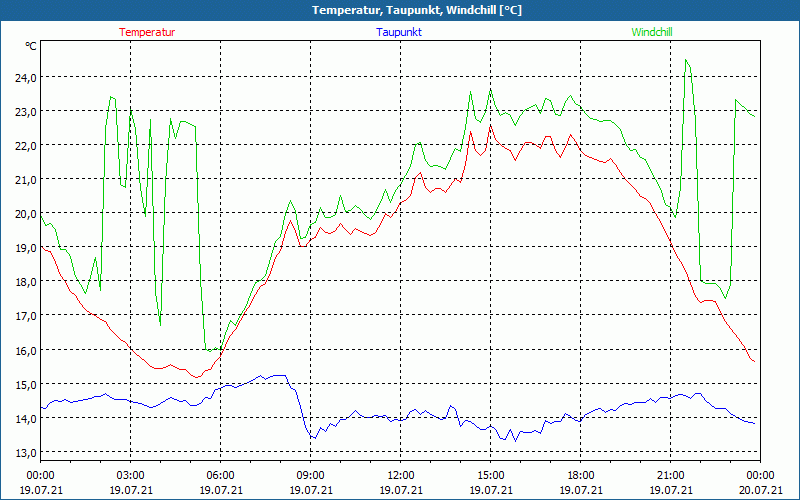Click the 23,0 y-axis value
The width and height of the screenshot is (800, 500).
pos(26,112)
